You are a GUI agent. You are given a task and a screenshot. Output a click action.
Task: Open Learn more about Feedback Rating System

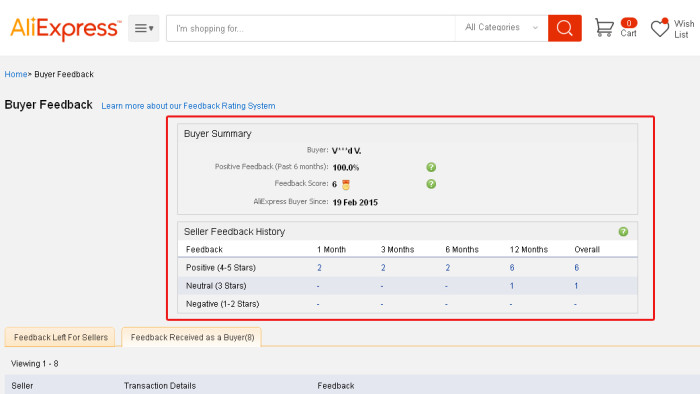(188, 106)
